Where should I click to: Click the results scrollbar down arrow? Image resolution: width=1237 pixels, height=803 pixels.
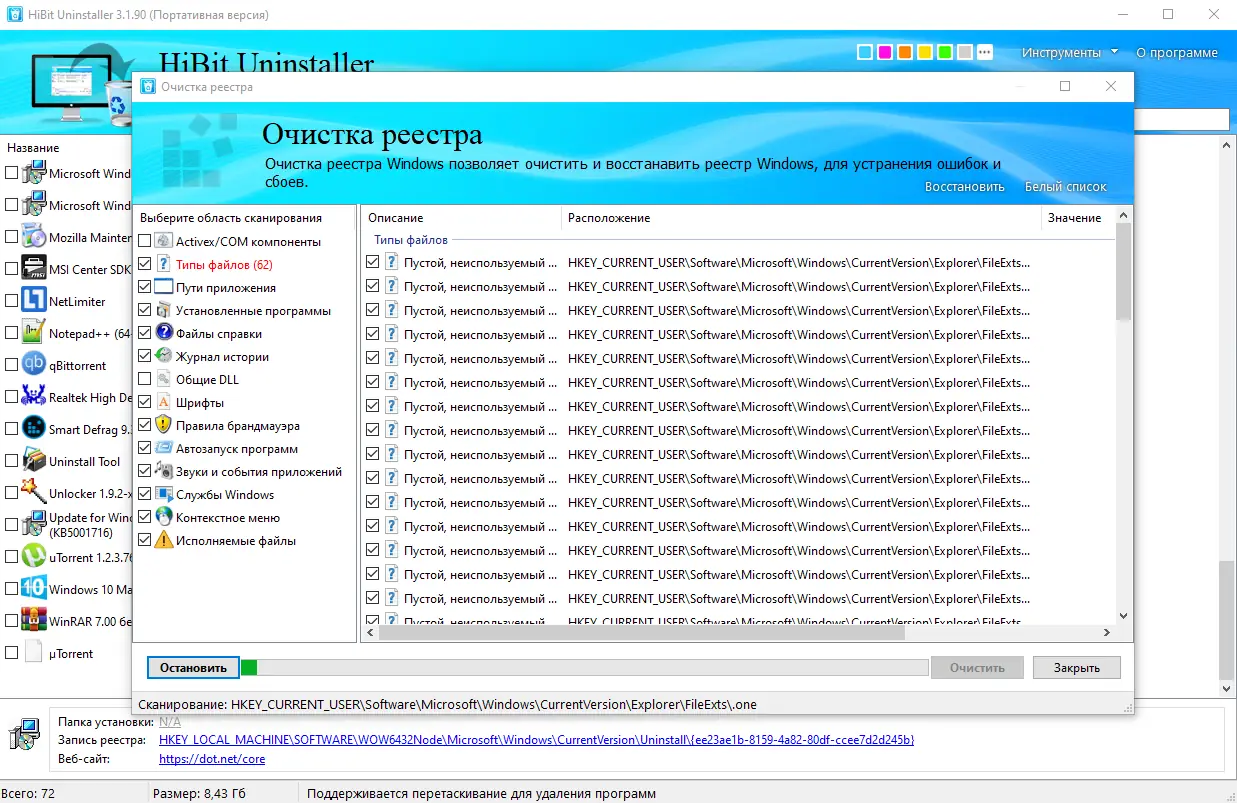pos(1123,617)
